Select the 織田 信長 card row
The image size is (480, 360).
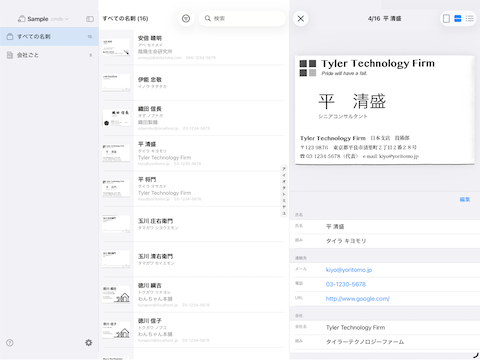pyautogui.click(x=193, y=118)
